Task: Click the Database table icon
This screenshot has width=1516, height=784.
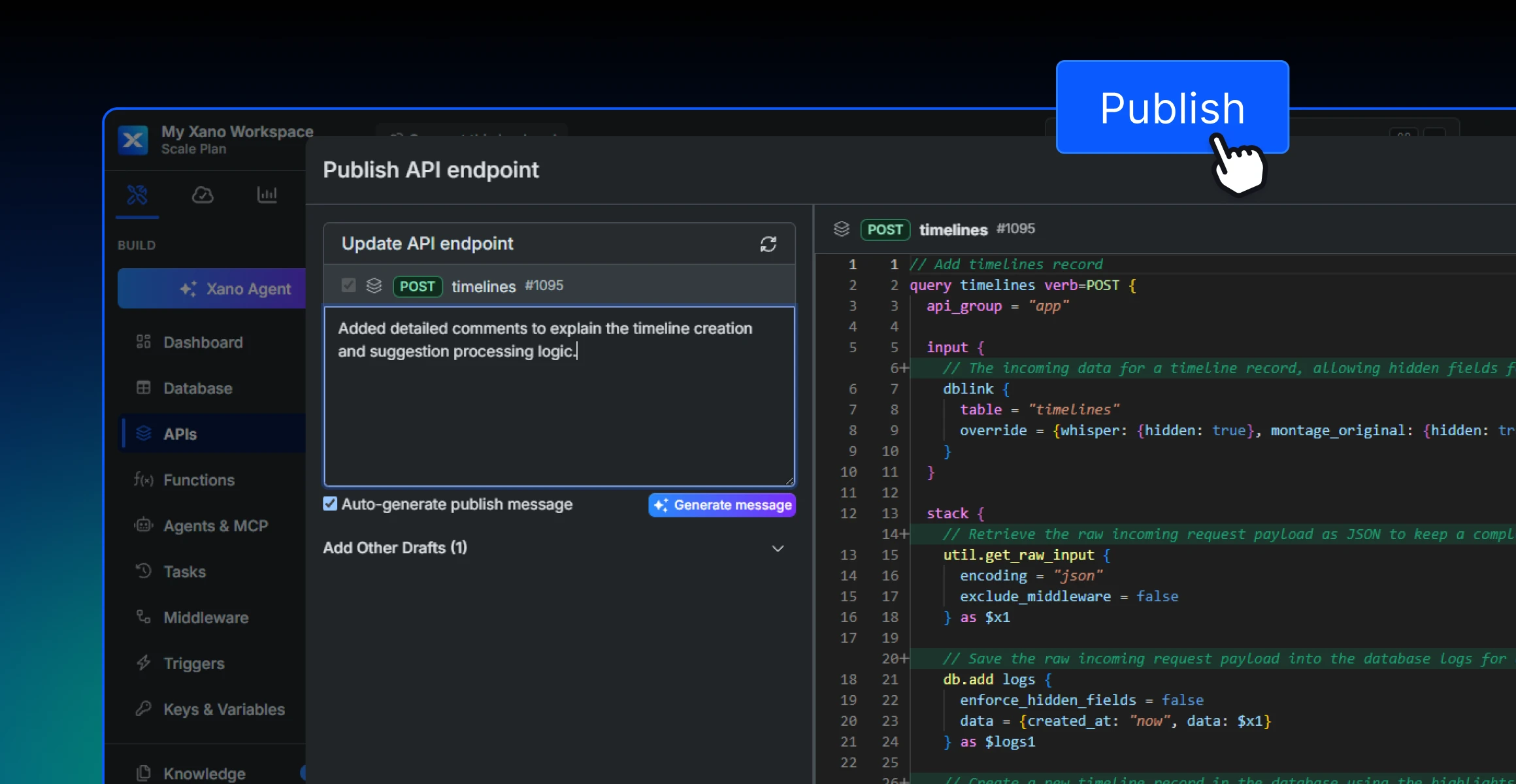Action: (x=143, y=387)
